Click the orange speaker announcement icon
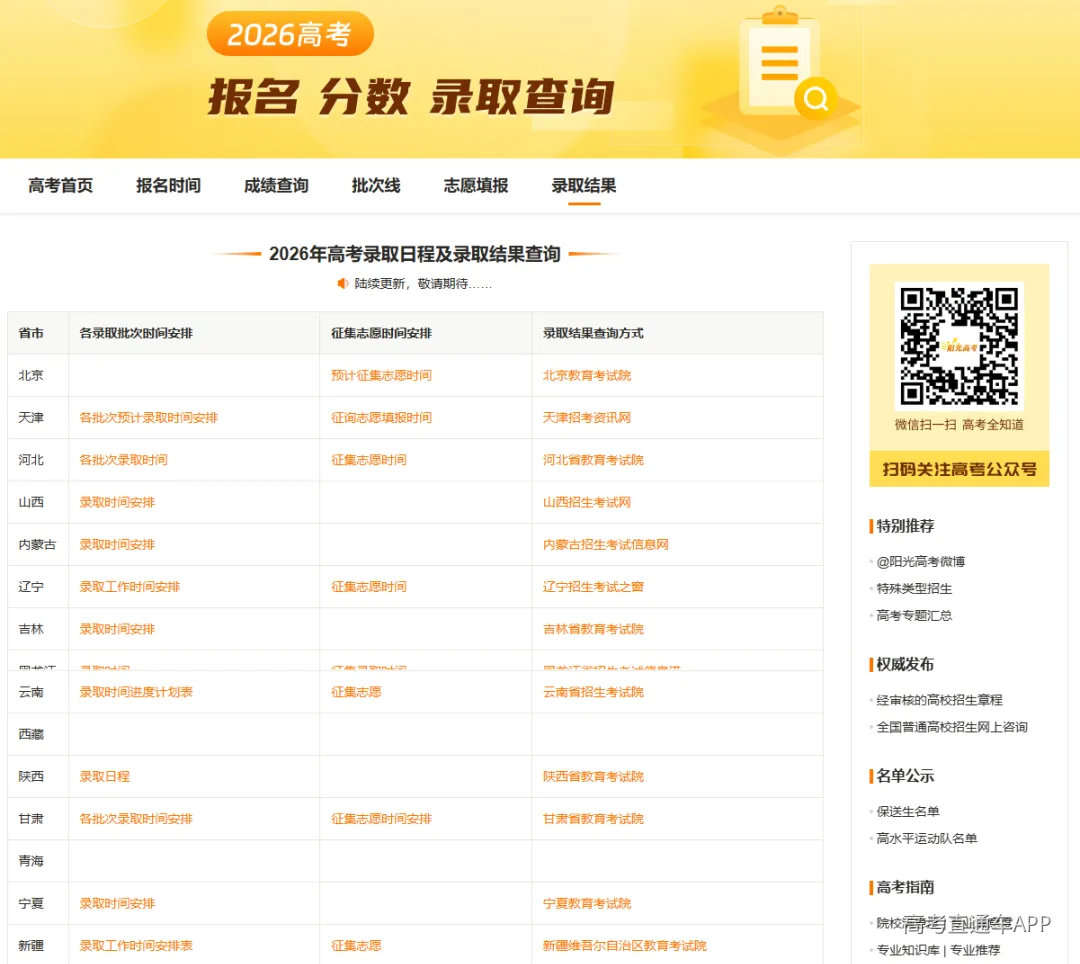 tap(342, 284)
